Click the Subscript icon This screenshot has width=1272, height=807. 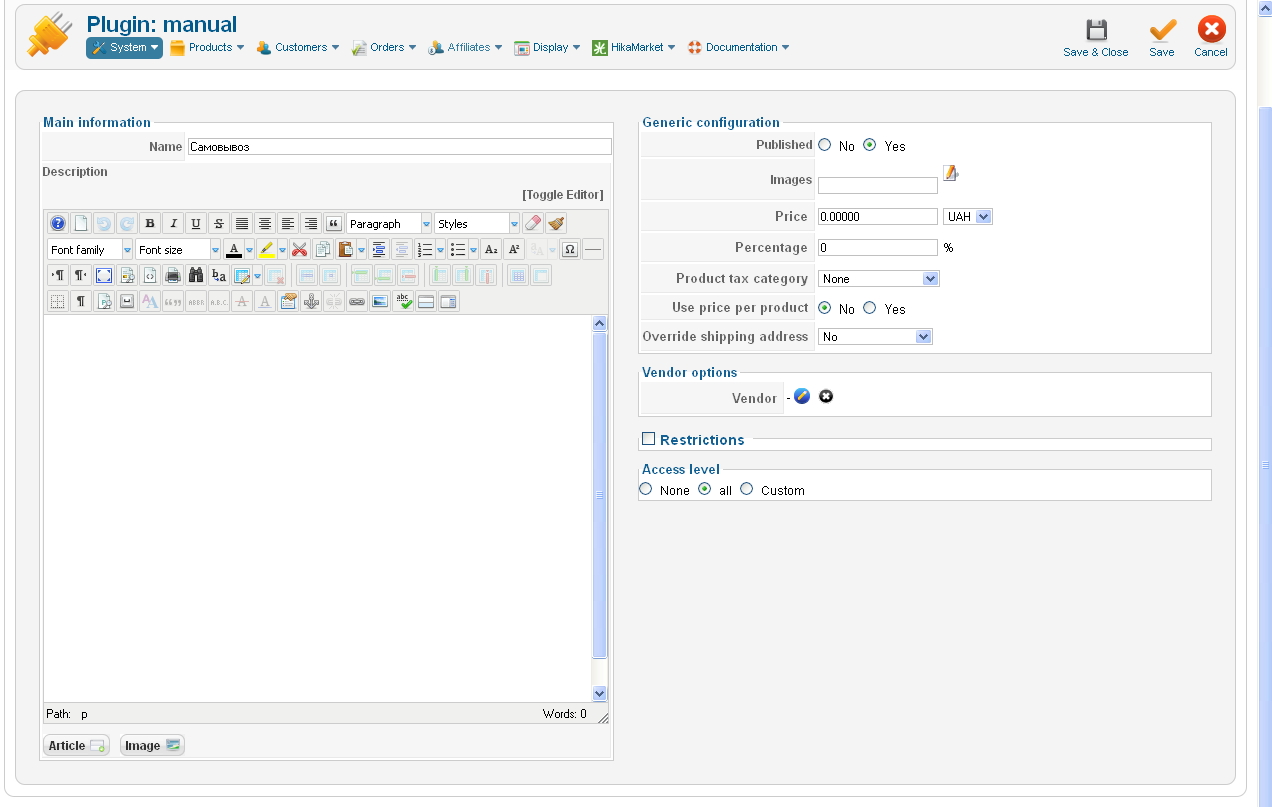[491, 249]
